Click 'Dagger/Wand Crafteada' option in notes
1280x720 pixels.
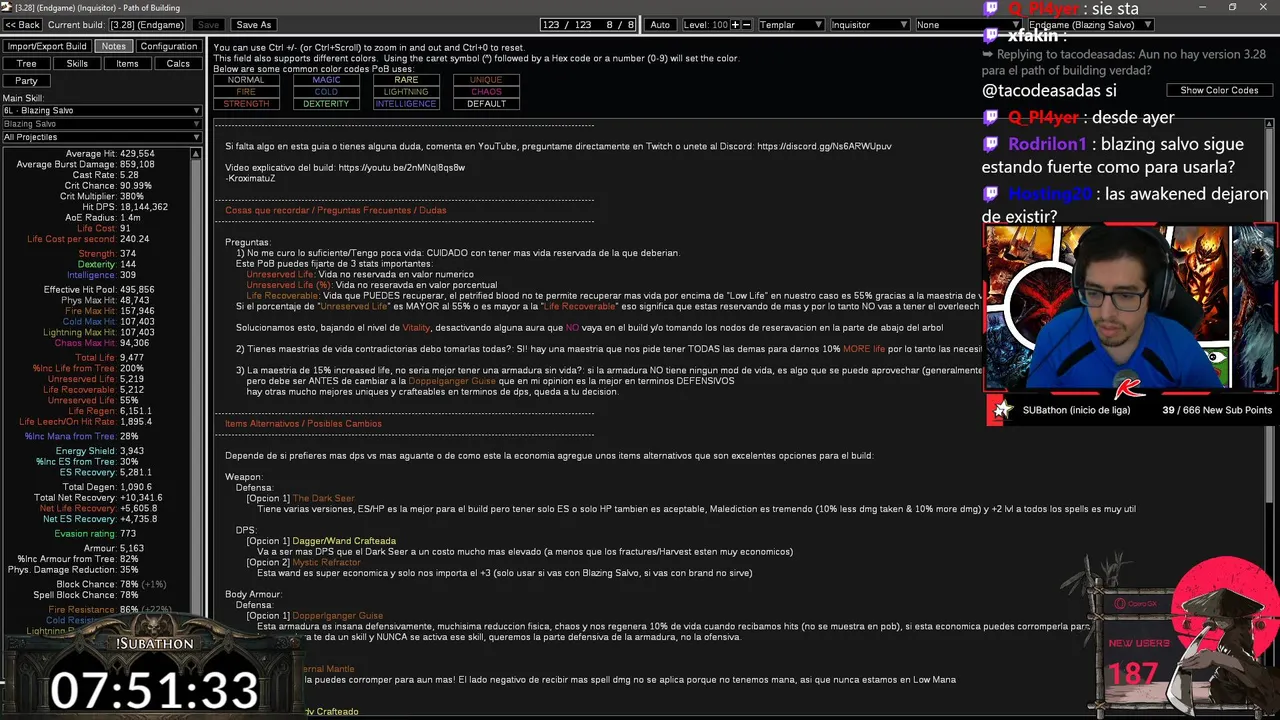point(343,541)
